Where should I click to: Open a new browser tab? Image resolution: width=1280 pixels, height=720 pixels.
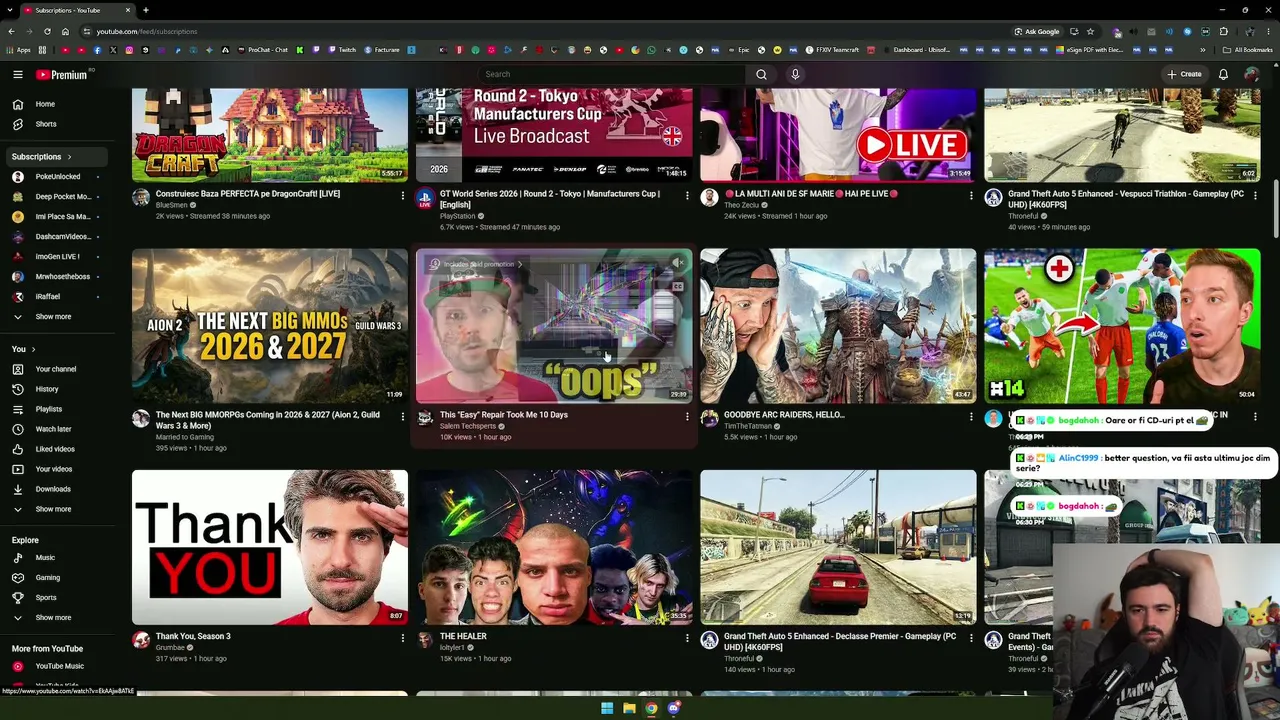pos(146,10)
